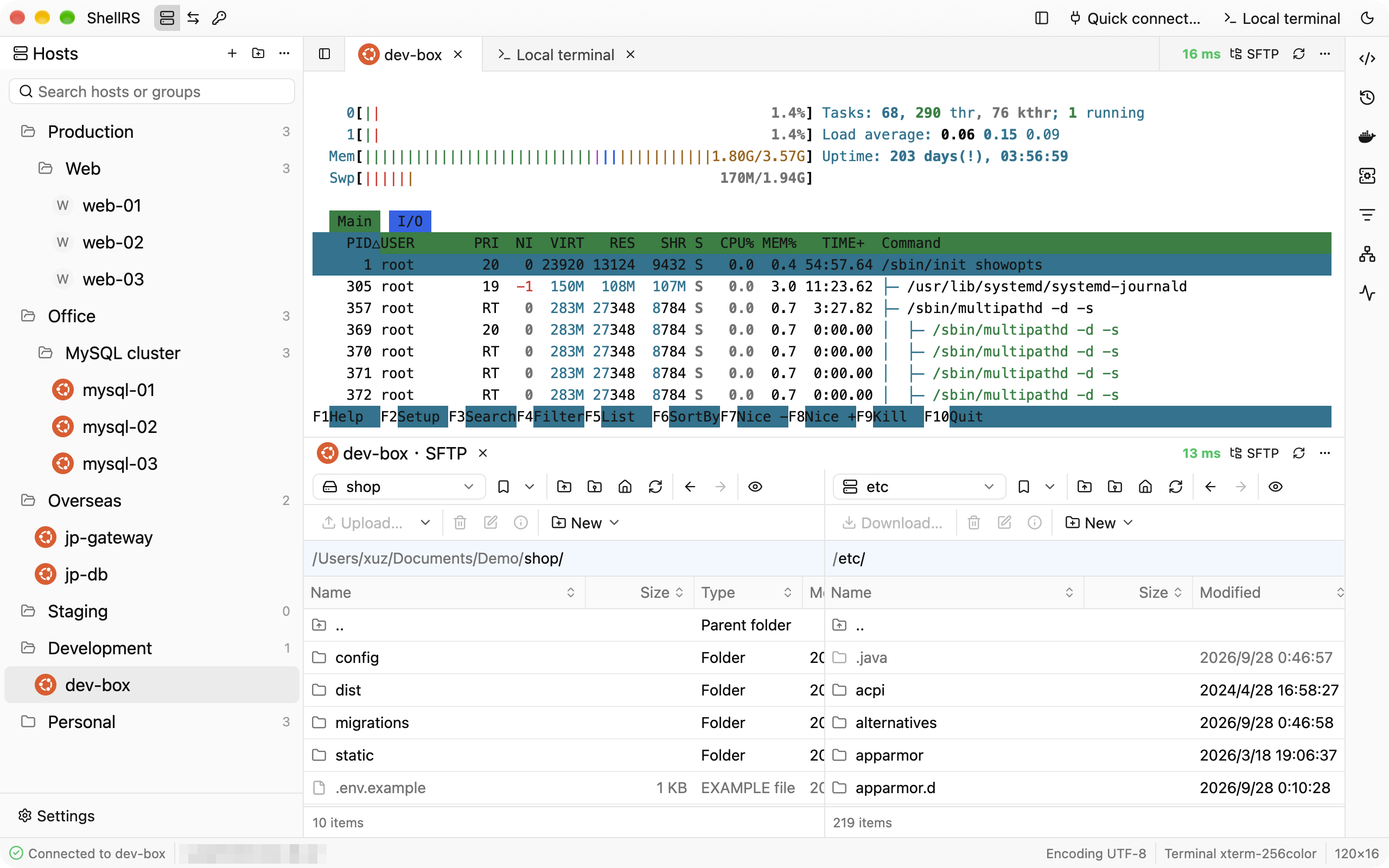The image size is (1389, 868).
Task: Go to parent folder in etc pane
Action: [1084, 487]
